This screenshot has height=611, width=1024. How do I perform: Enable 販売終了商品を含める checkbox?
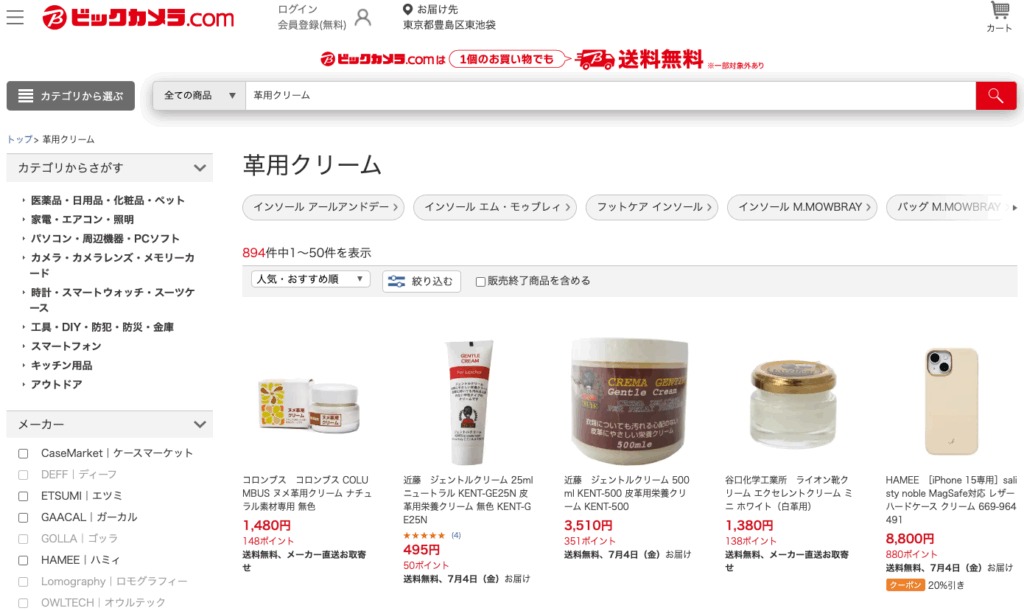tap(481, 281)
